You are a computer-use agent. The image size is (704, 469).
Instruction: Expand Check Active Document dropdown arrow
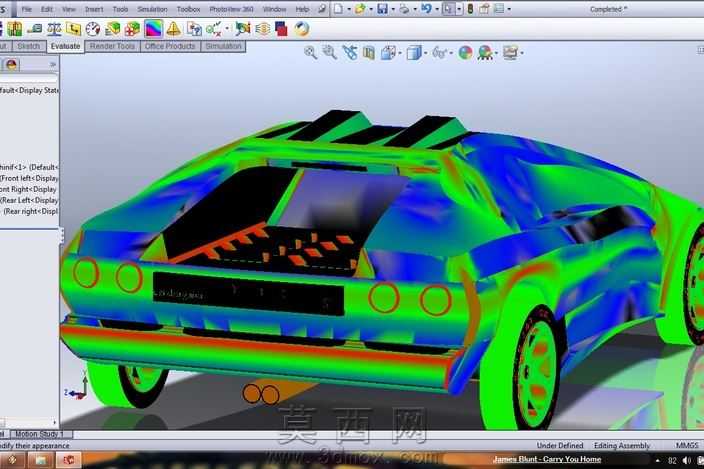(x=227, y=29)
